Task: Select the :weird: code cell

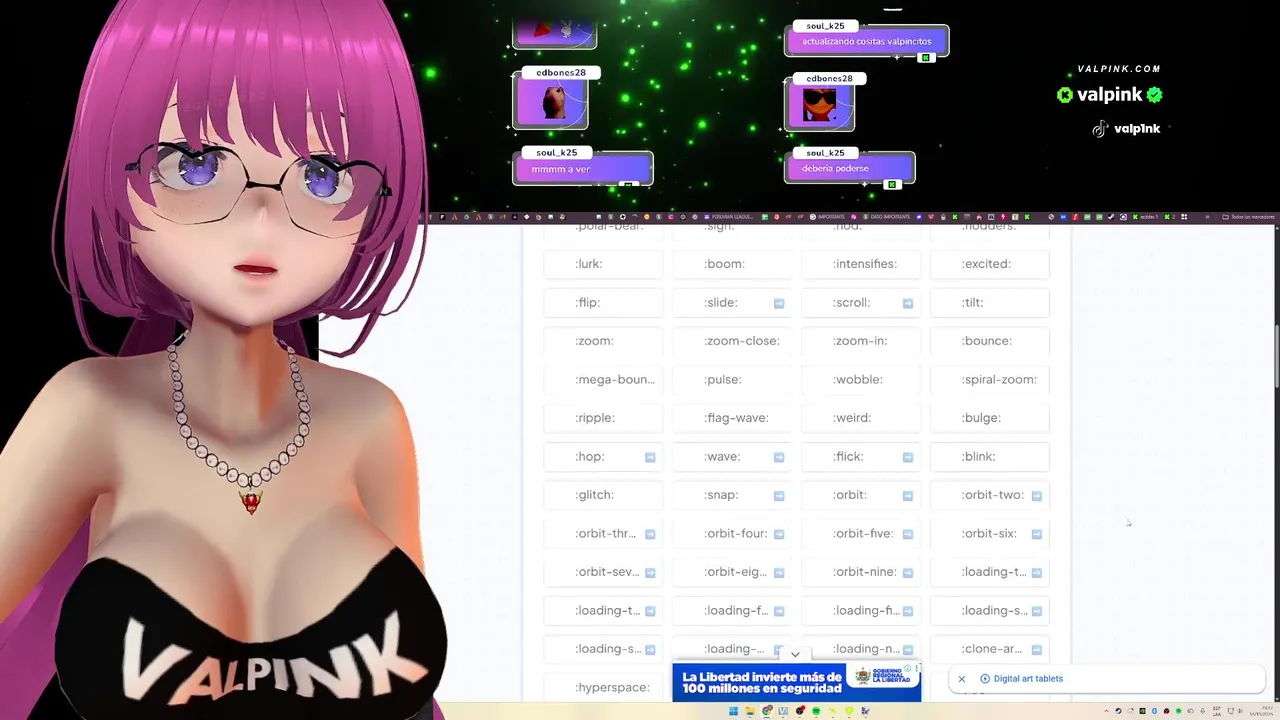Action: pos(861,418)
